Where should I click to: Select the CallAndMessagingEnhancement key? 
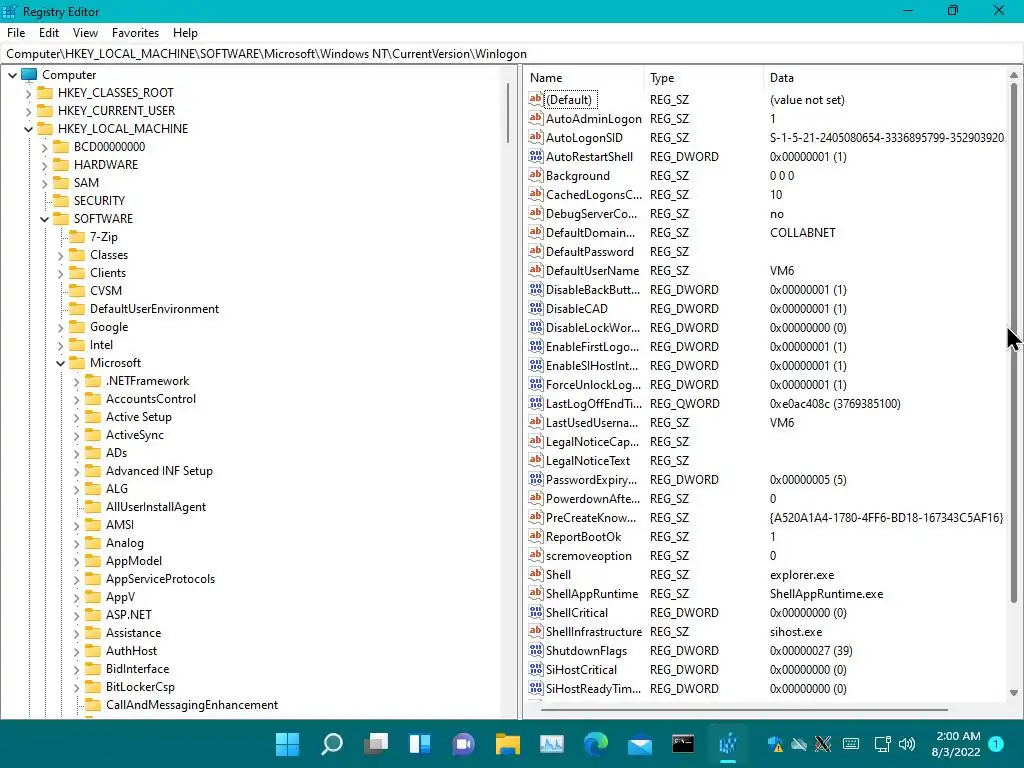(192, 705)
